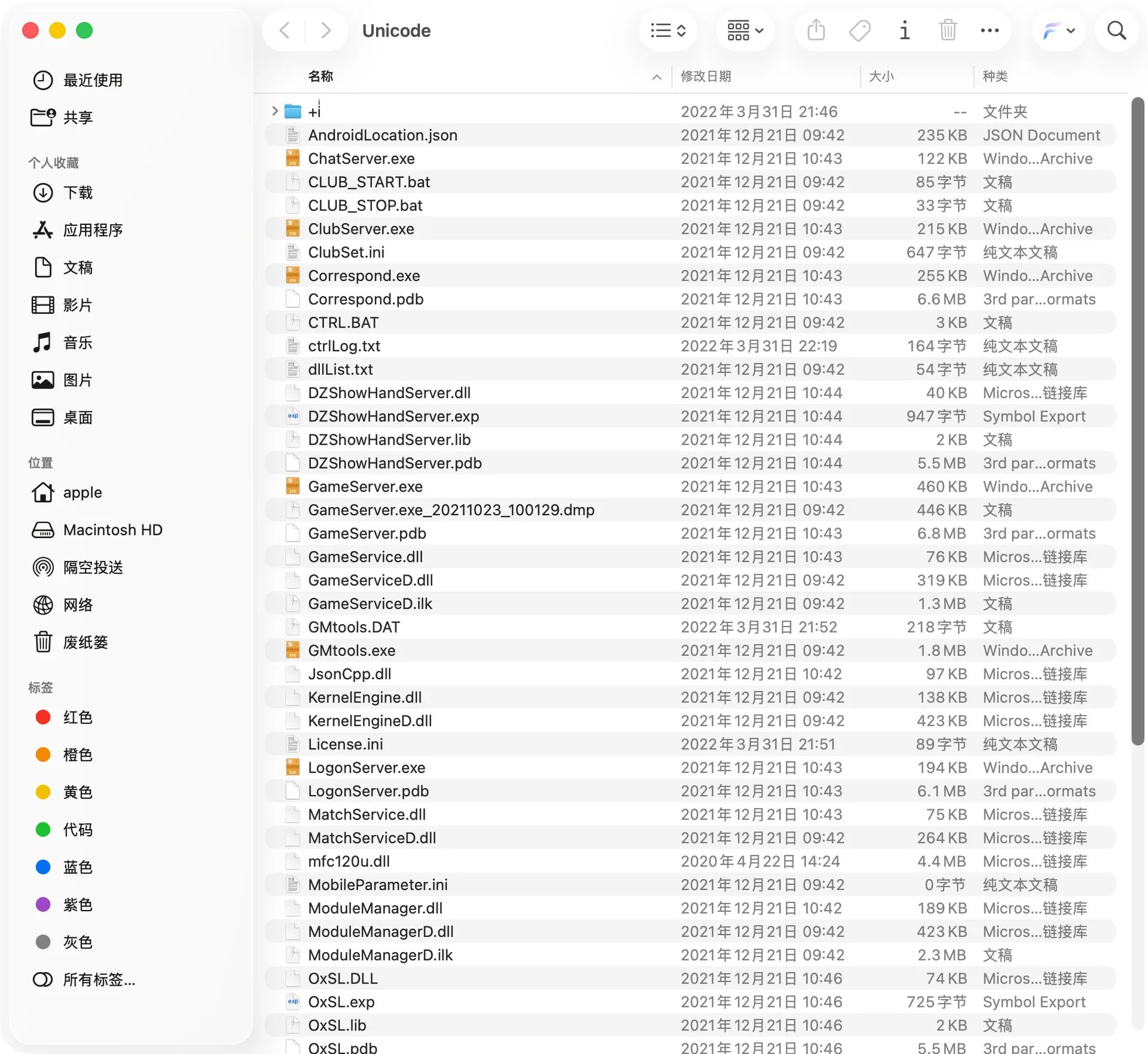Open 废纸篓 trash in sidebar
Viewport: 1148px width, 1054px height.
pos(71,642)
